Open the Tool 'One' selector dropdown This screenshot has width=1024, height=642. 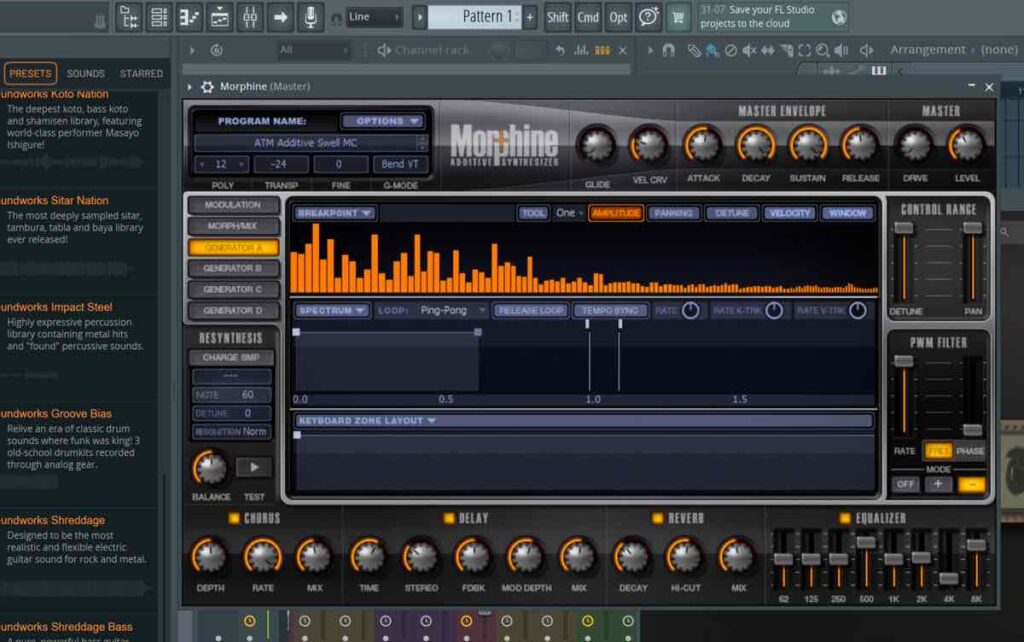point(569,213)
